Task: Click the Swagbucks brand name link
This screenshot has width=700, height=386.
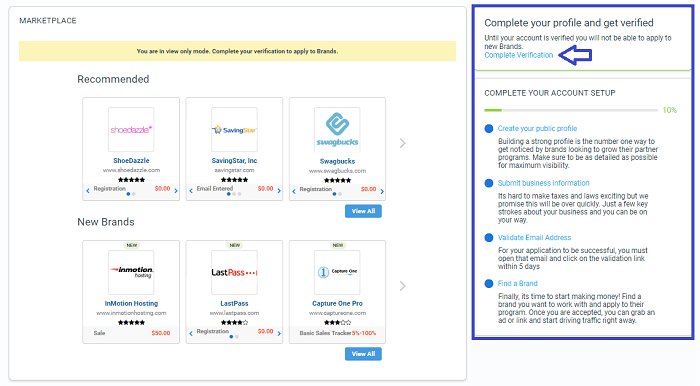Action: coord(338,162)
